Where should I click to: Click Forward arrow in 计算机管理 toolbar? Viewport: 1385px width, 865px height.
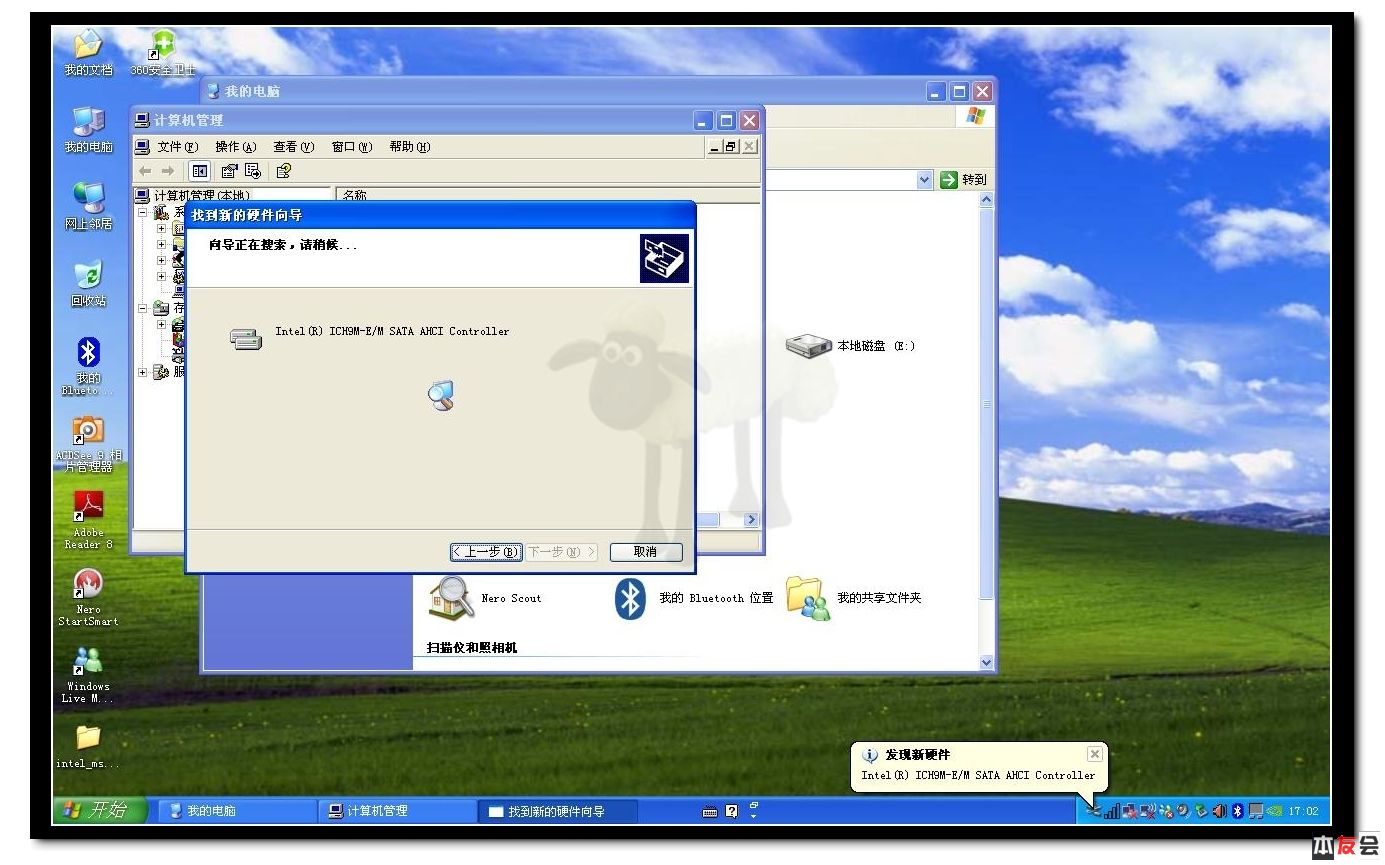tap(167, 171)
